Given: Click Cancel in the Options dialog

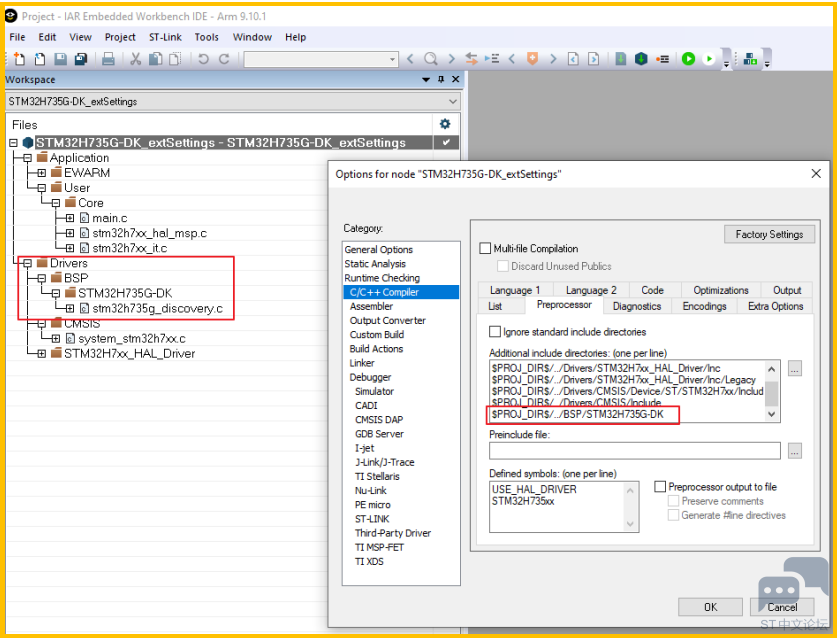Looking at the screenshot, I should [x=782, y=607].
